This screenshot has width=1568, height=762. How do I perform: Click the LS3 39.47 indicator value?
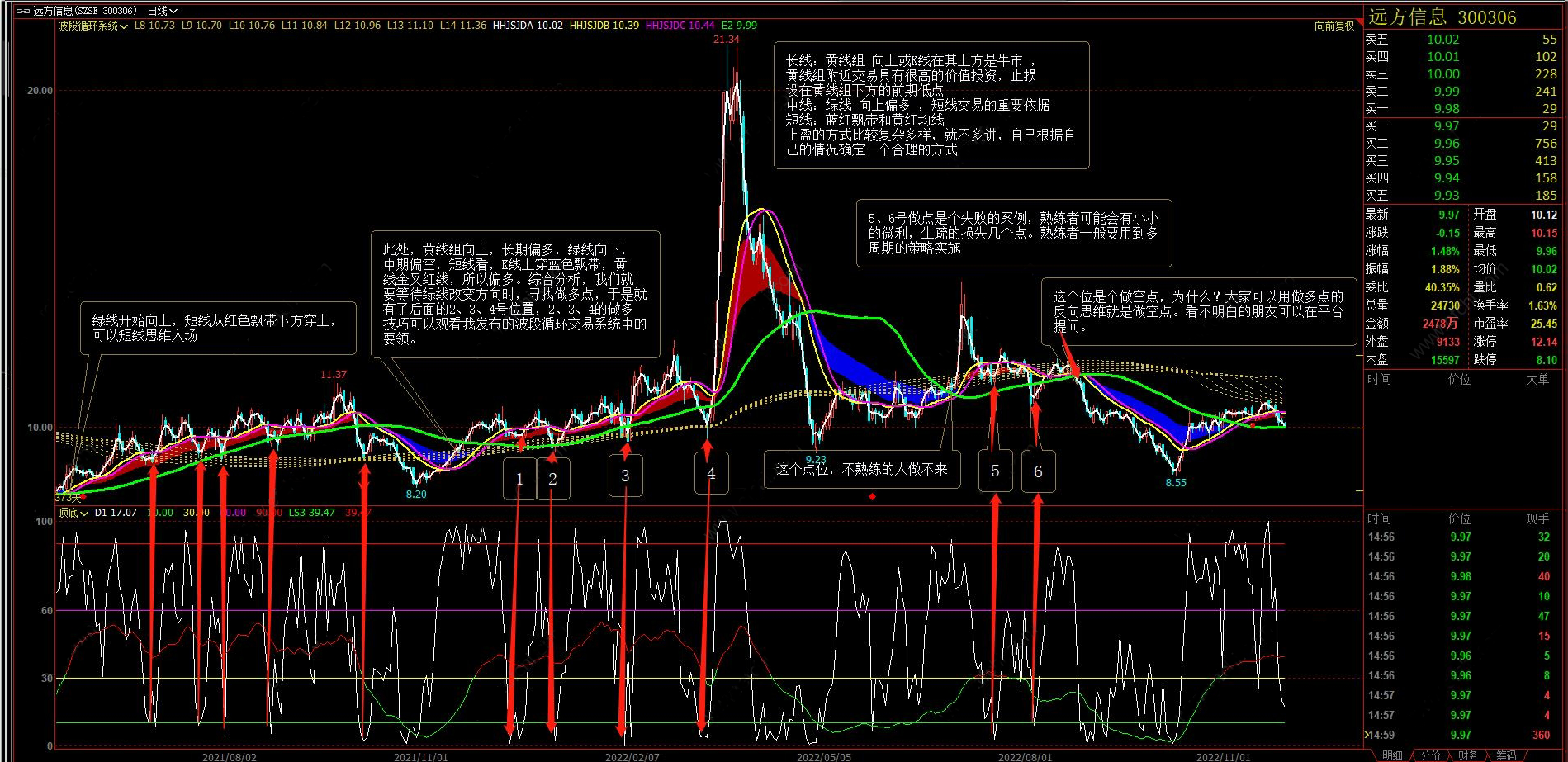(311, 513)
